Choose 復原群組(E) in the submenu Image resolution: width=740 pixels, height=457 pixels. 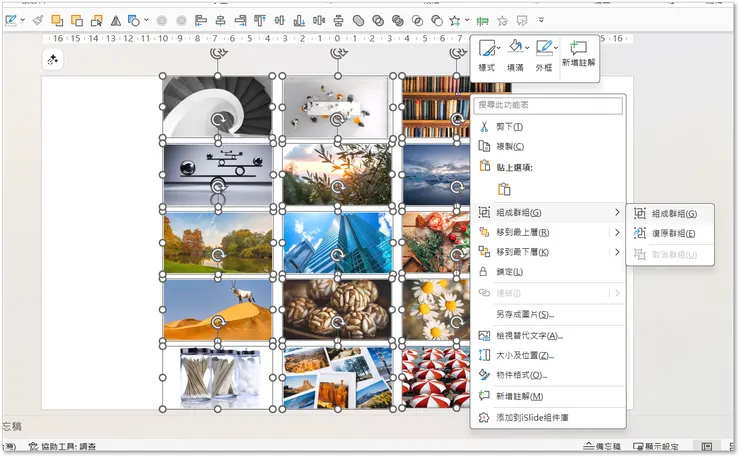670,233
